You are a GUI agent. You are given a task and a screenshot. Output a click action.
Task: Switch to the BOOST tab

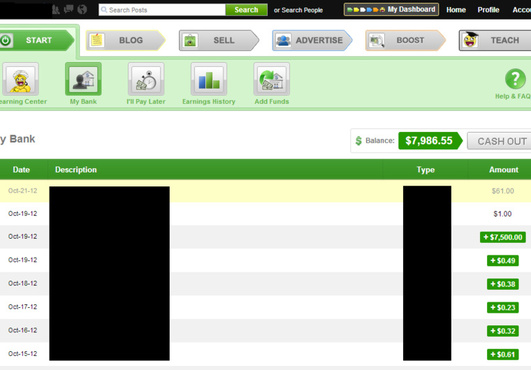coord(405,40)
